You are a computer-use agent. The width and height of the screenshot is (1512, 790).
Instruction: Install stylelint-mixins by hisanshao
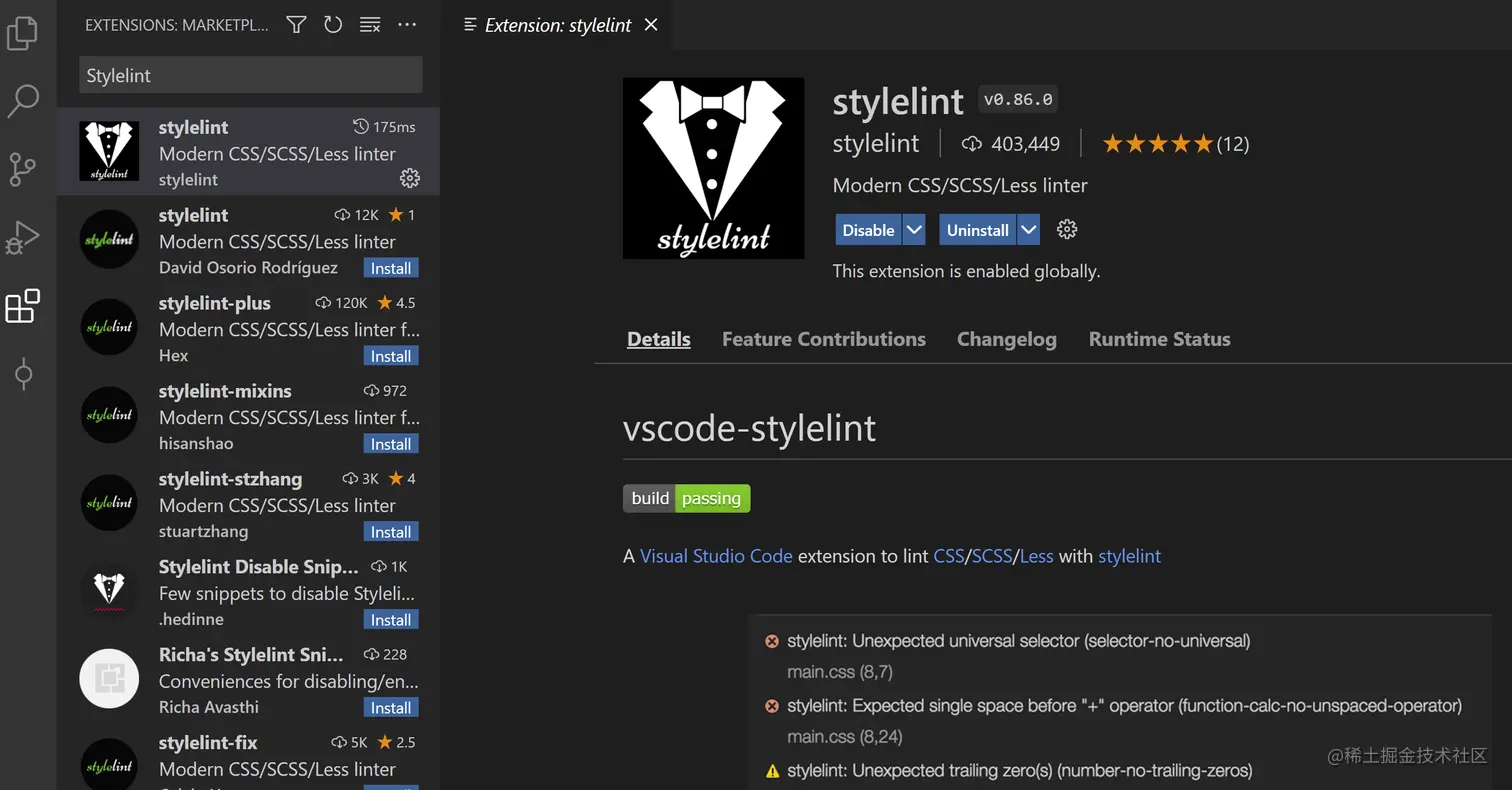(391, 444)
